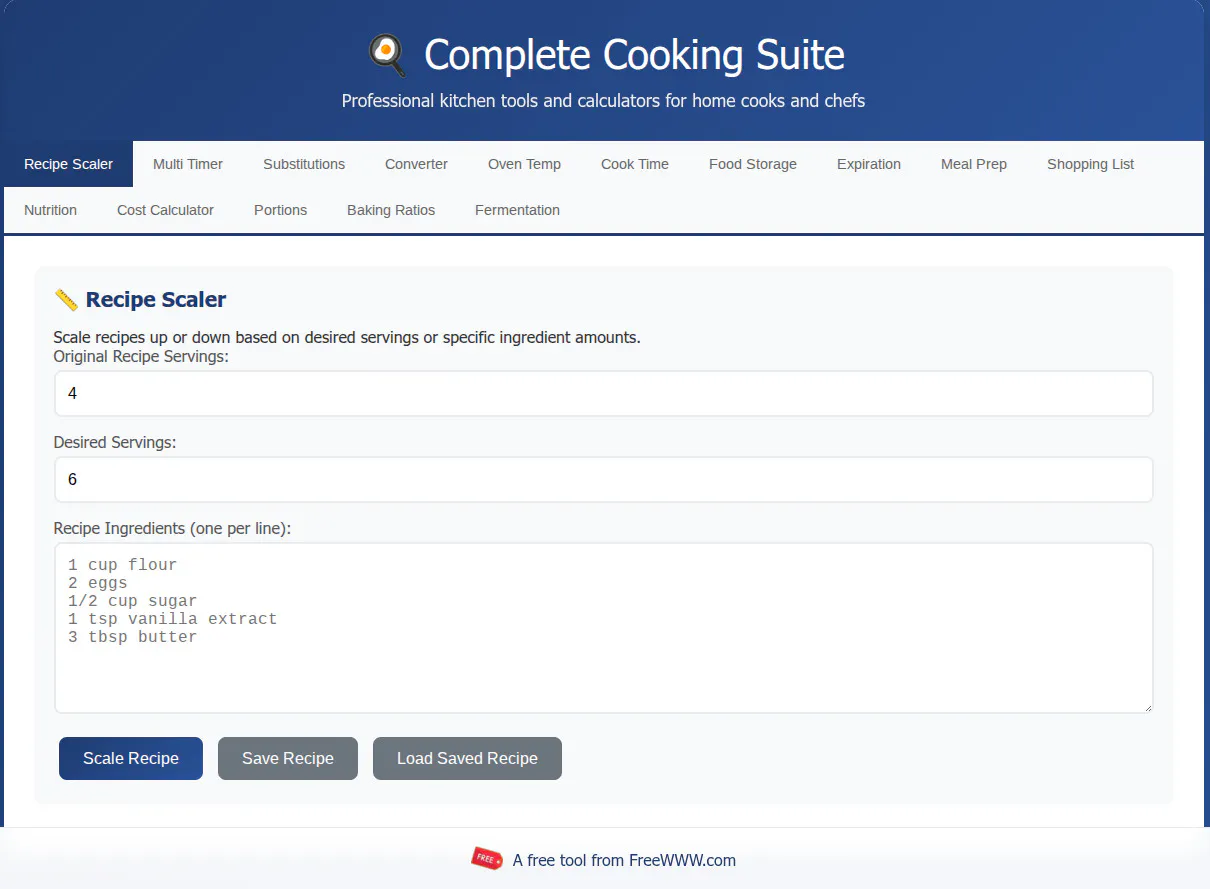Open the Cook Time tab
1210x889 pixels.
click(635, 164)
